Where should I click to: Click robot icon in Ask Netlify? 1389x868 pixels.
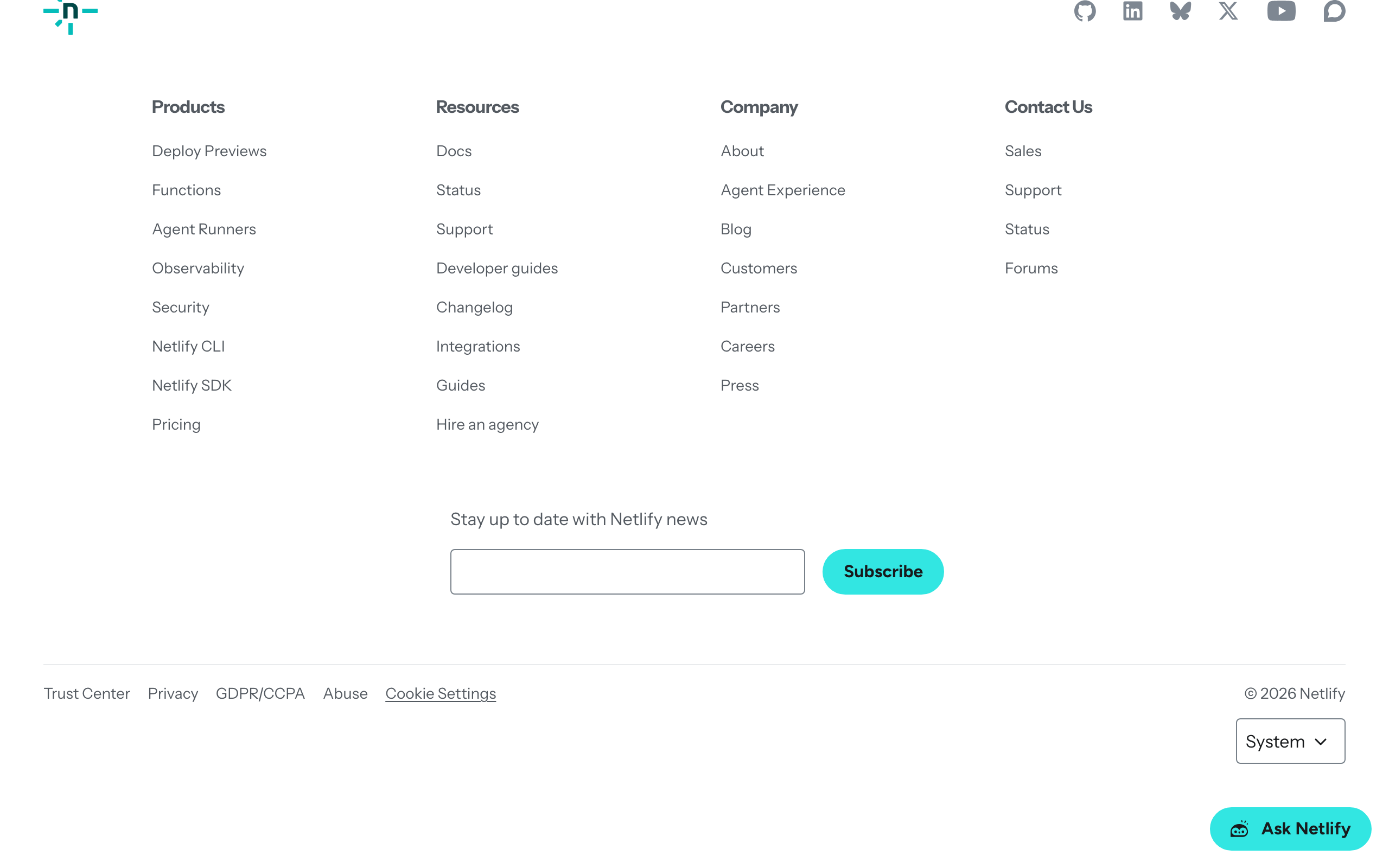point(1239,829)
